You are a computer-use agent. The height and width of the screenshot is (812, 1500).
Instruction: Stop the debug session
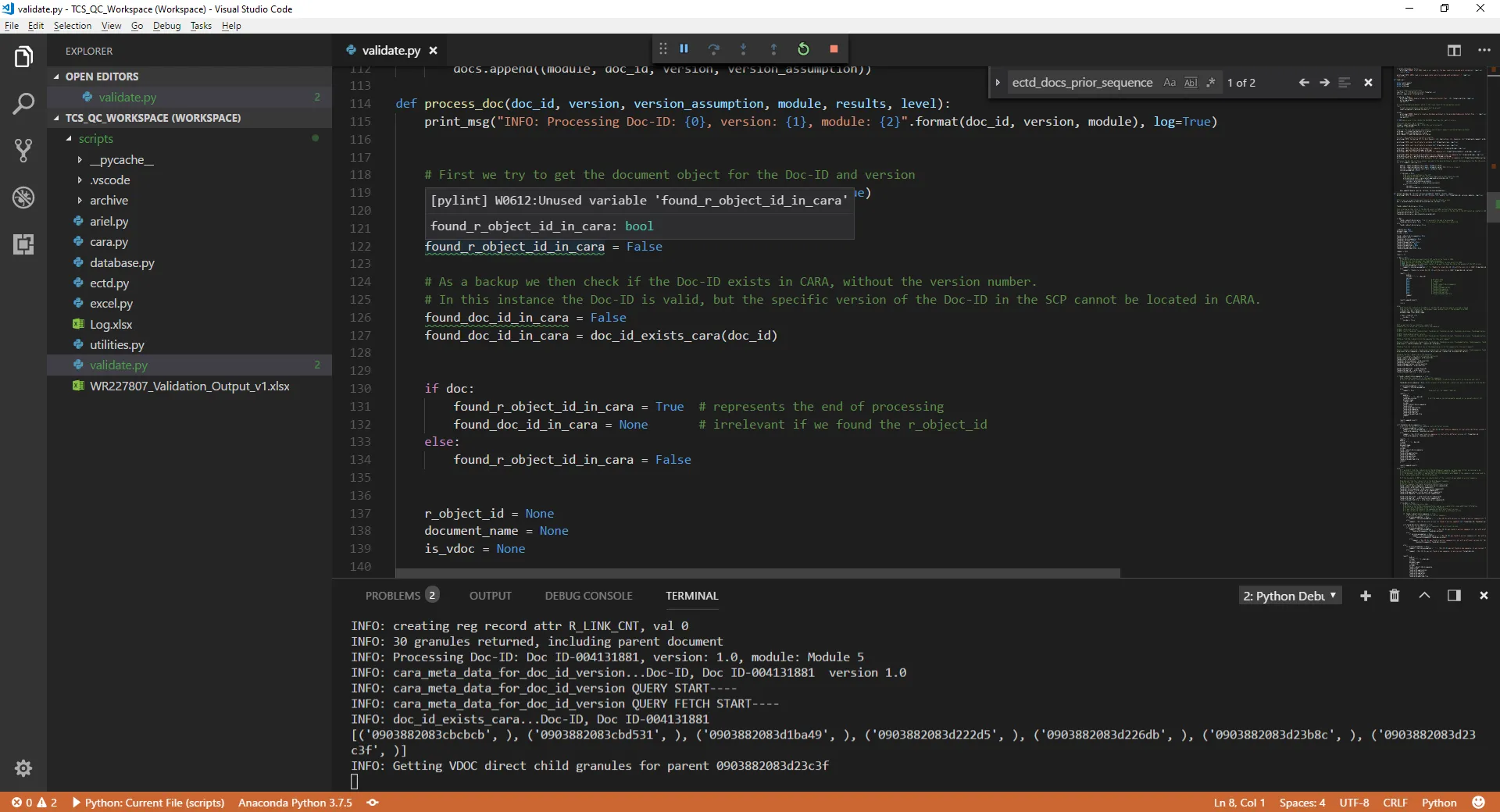tap(834, 49)
